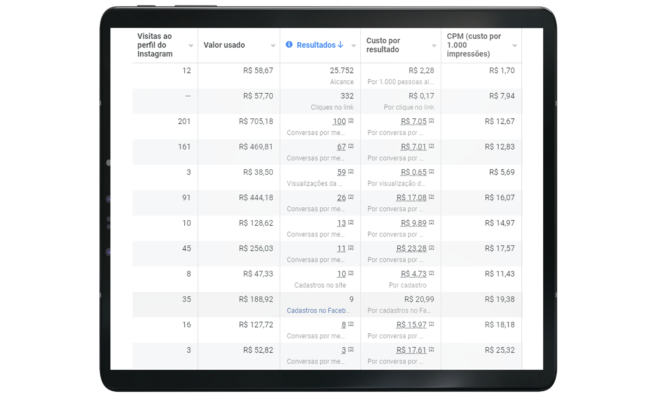Click the Valor usado column header
Viewport: 658px width, 400px height.
pyautogui.click(x=224, y=45)
